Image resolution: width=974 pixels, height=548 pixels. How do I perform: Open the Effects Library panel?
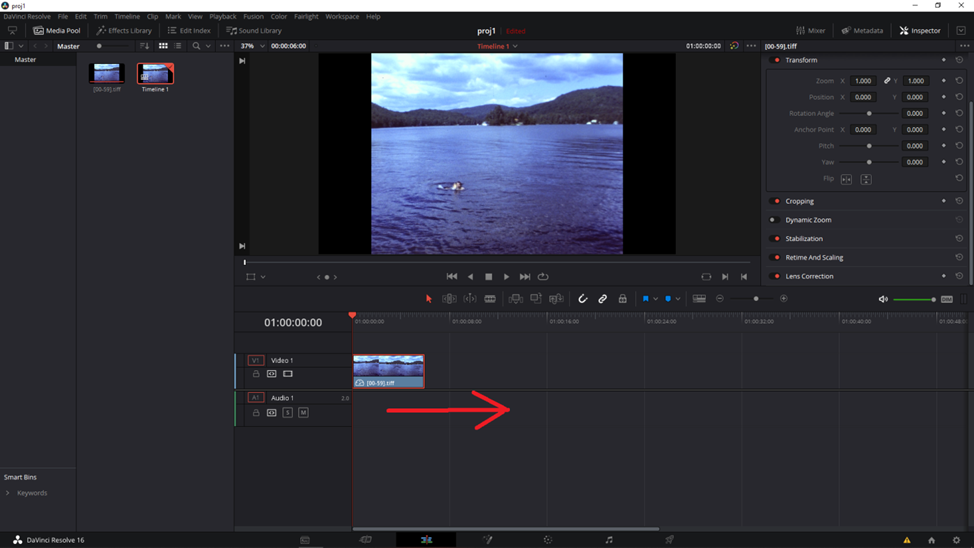click(x=124, y=30)
